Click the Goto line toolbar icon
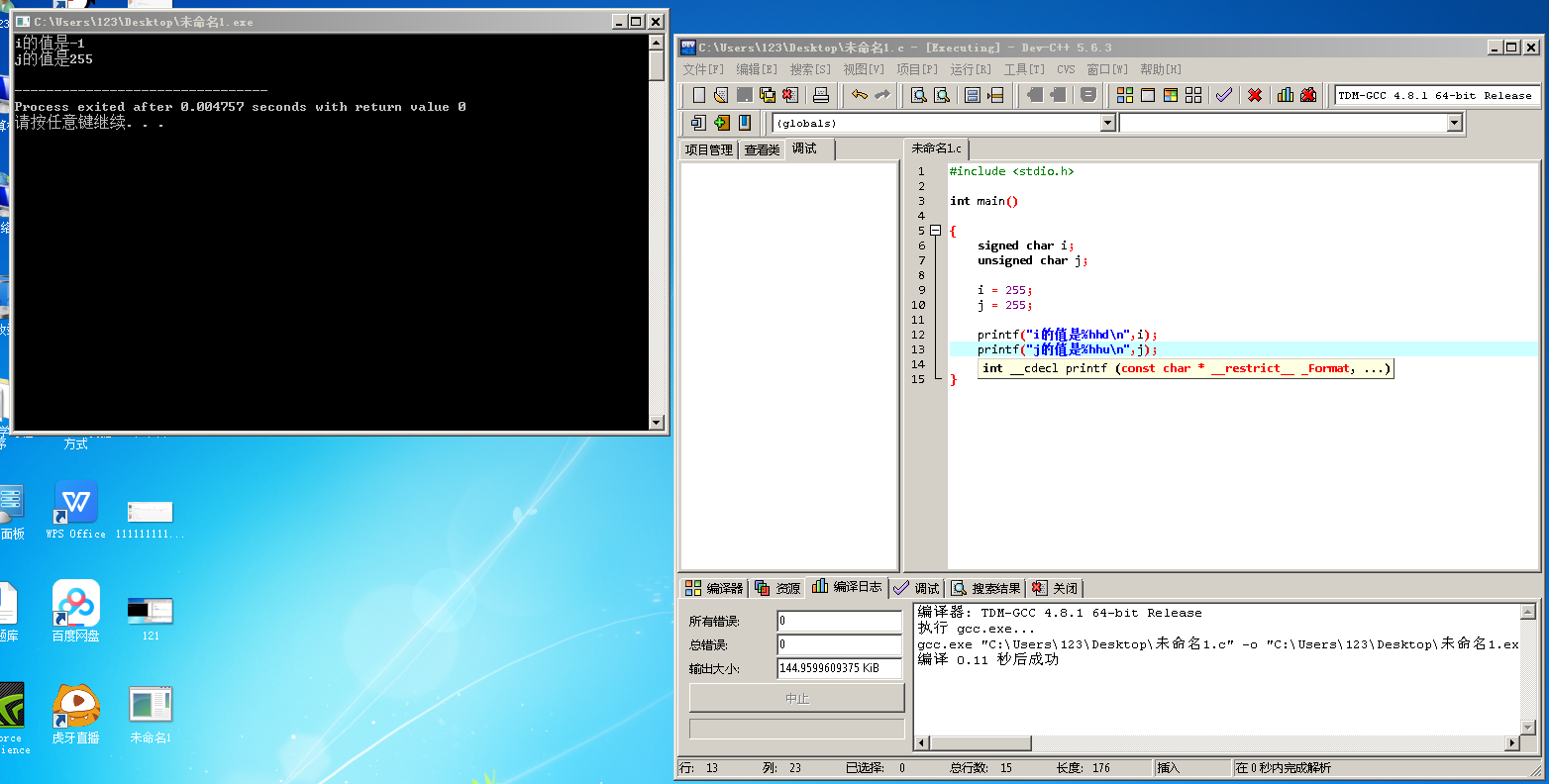 [995, 95]
